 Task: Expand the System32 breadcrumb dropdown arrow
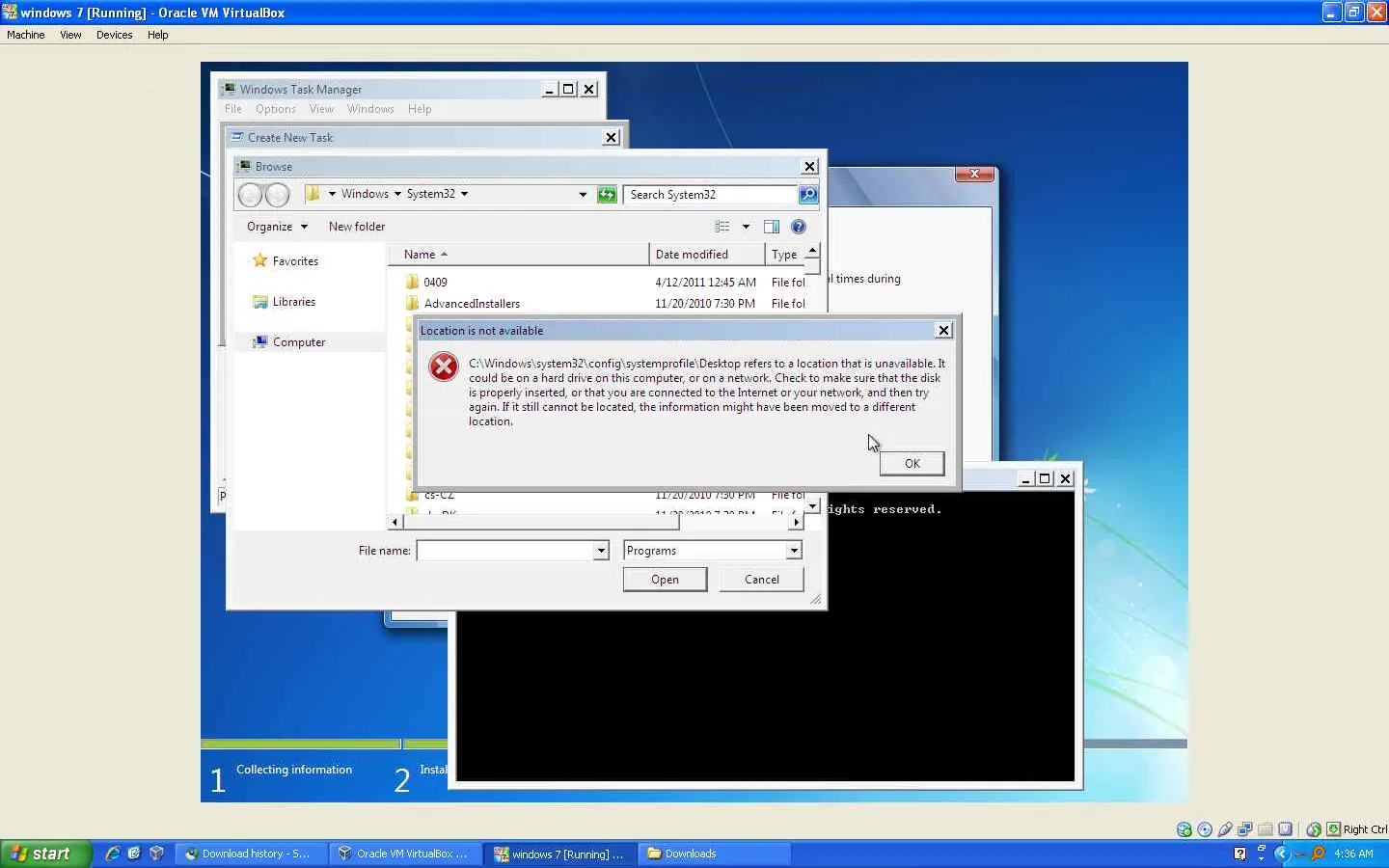point(464,194)
